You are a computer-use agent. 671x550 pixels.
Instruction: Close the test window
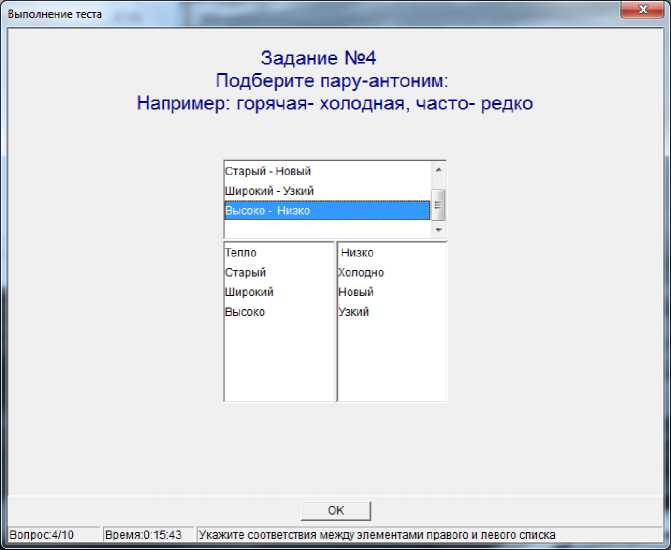(x=643, y=9)
